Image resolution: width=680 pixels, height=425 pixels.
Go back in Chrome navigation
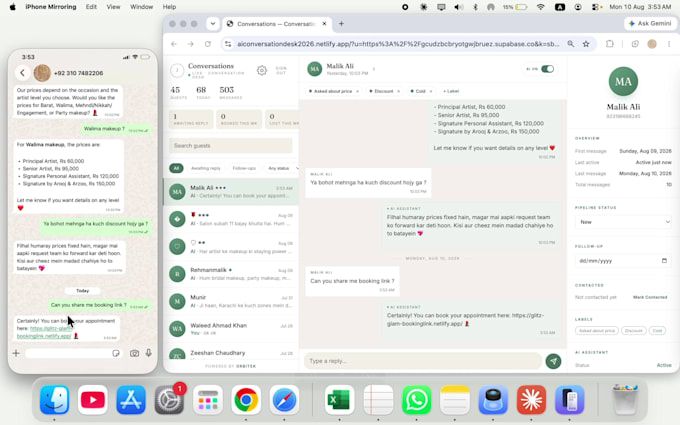point(174,44)
